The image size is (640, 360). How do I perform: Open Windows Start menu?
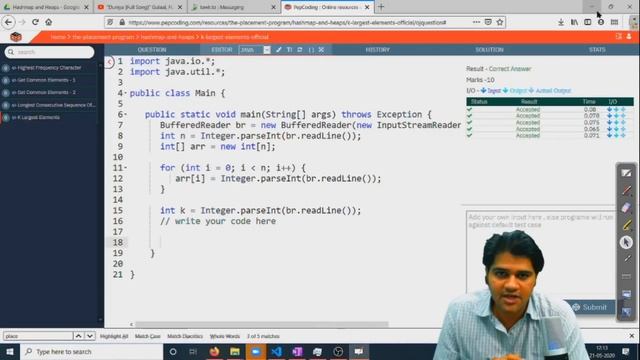[10, 351]
